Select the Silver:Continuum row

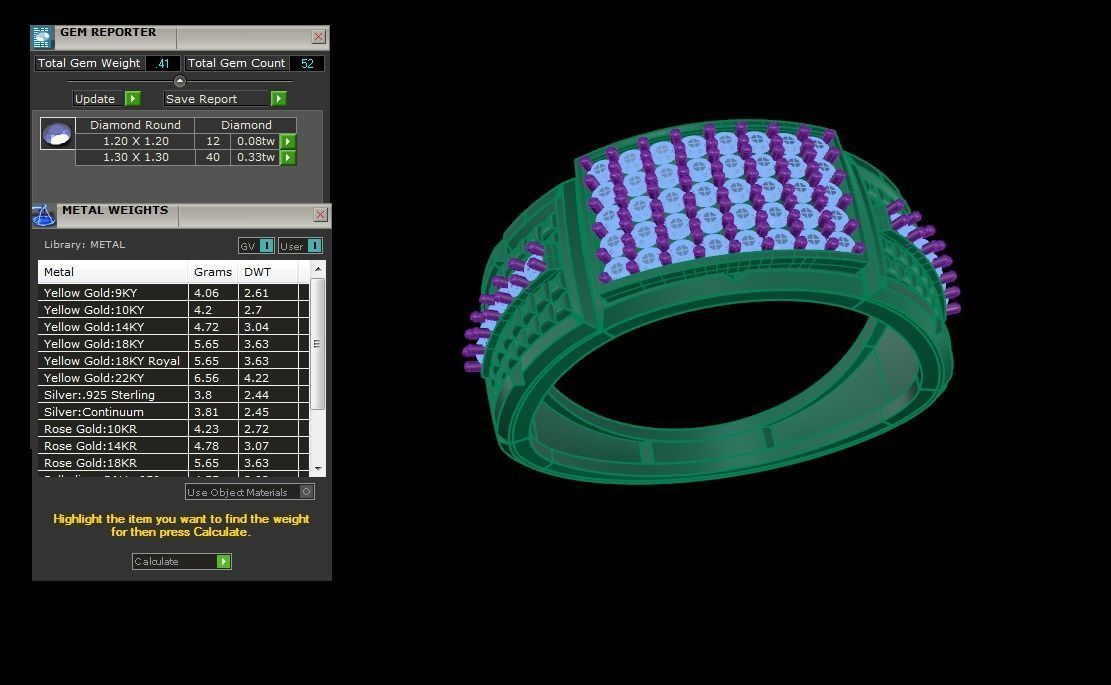[174, 412]
